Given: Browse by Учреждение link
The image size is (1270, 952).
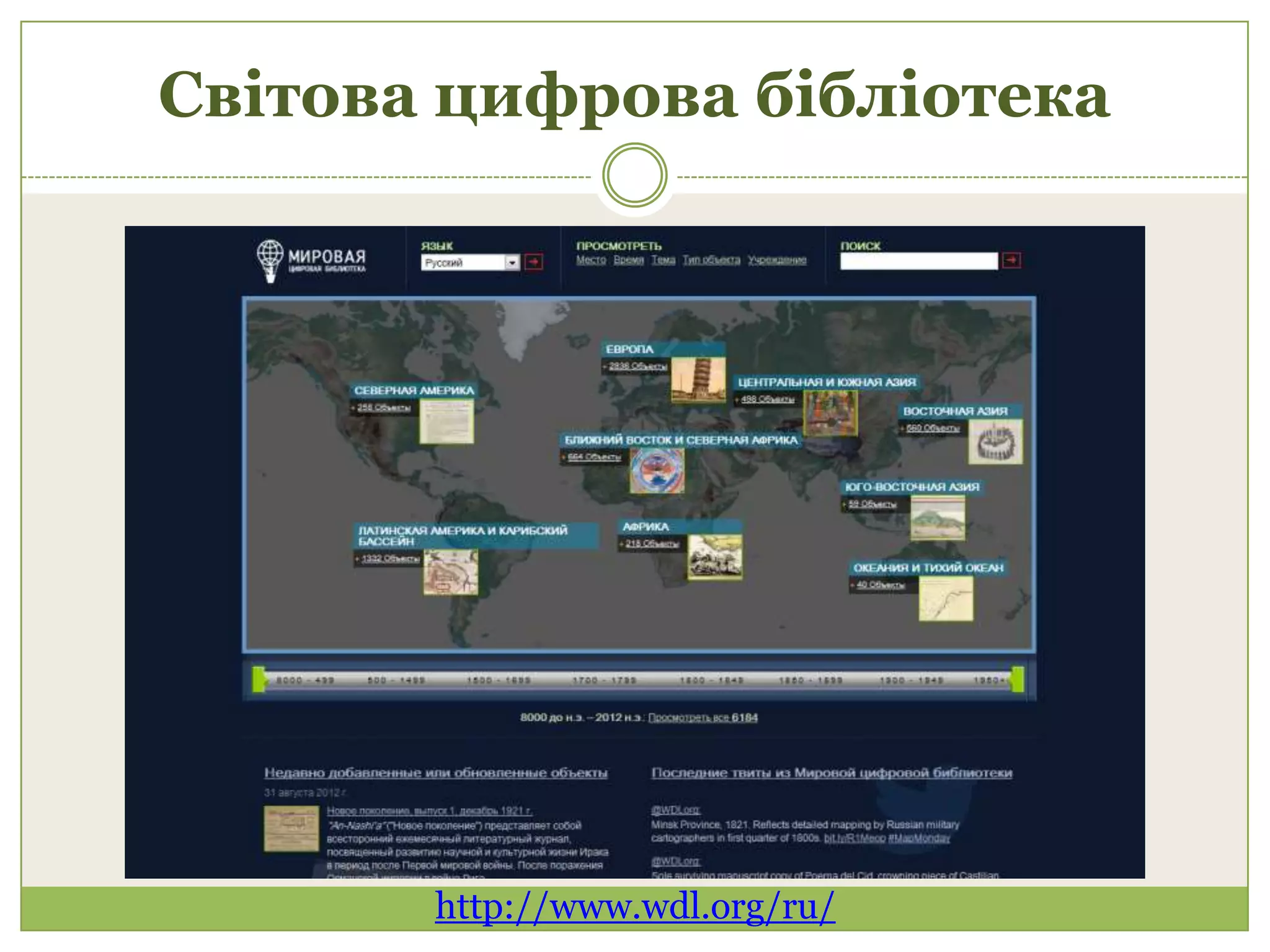Looking at the screenshot, I should click(x=776, y=260).
